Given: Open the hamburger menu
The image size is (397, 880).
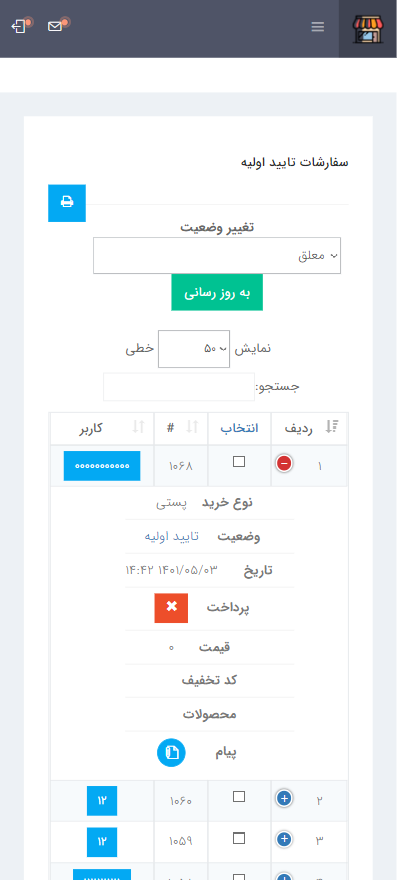Looking at the screenshot, I should pyautogui.click(x=318, y=27).
